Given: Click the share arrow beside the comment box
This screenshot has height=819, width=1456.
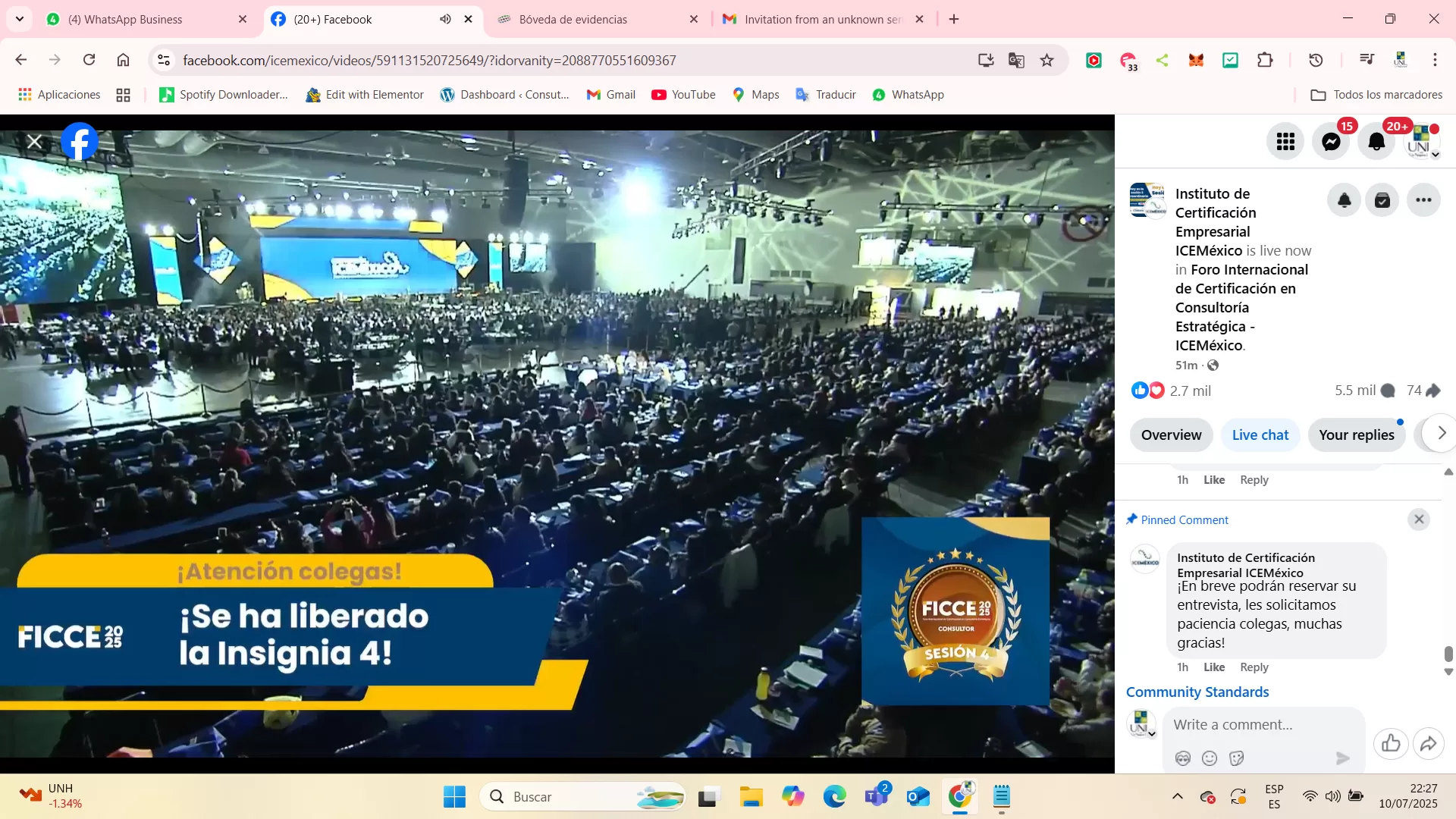Looking at the screenshot, I should (x=1428, y=744).
